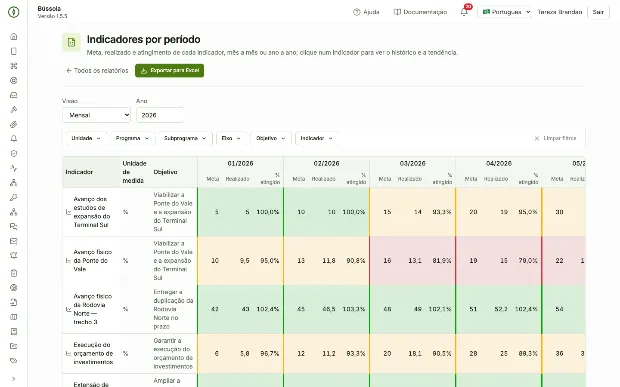Open the Objetivo filter dropdown

(x=271, y=138)
